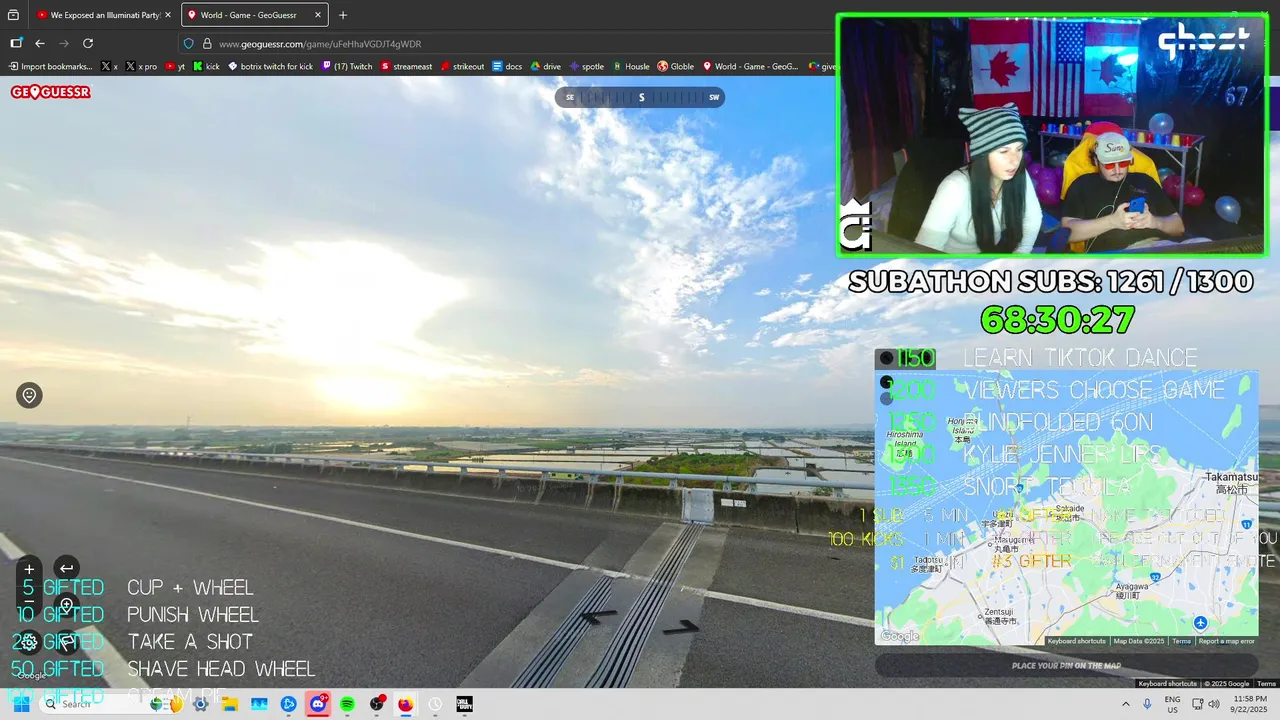
Task: Open the drive bookmark
Action: pyautogui.click(x=545, y=67)
